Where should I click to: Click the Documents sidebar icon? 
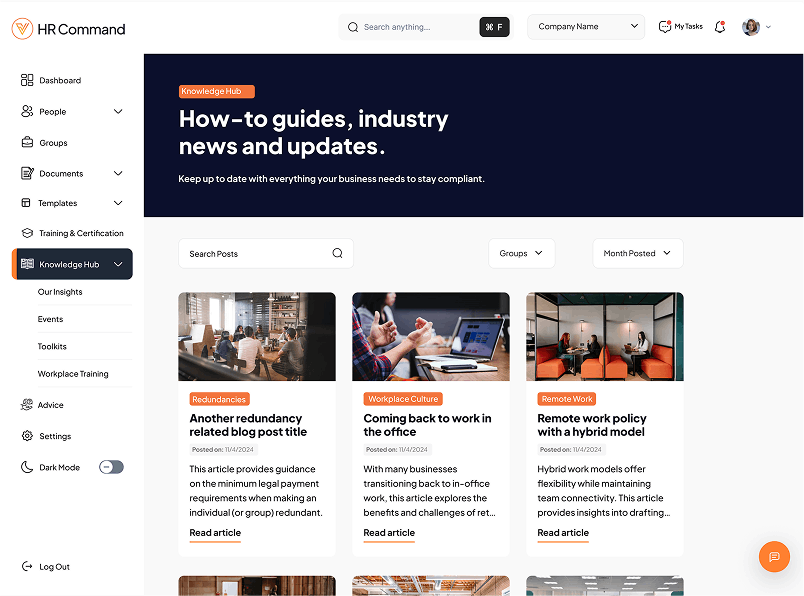point(27,173)
